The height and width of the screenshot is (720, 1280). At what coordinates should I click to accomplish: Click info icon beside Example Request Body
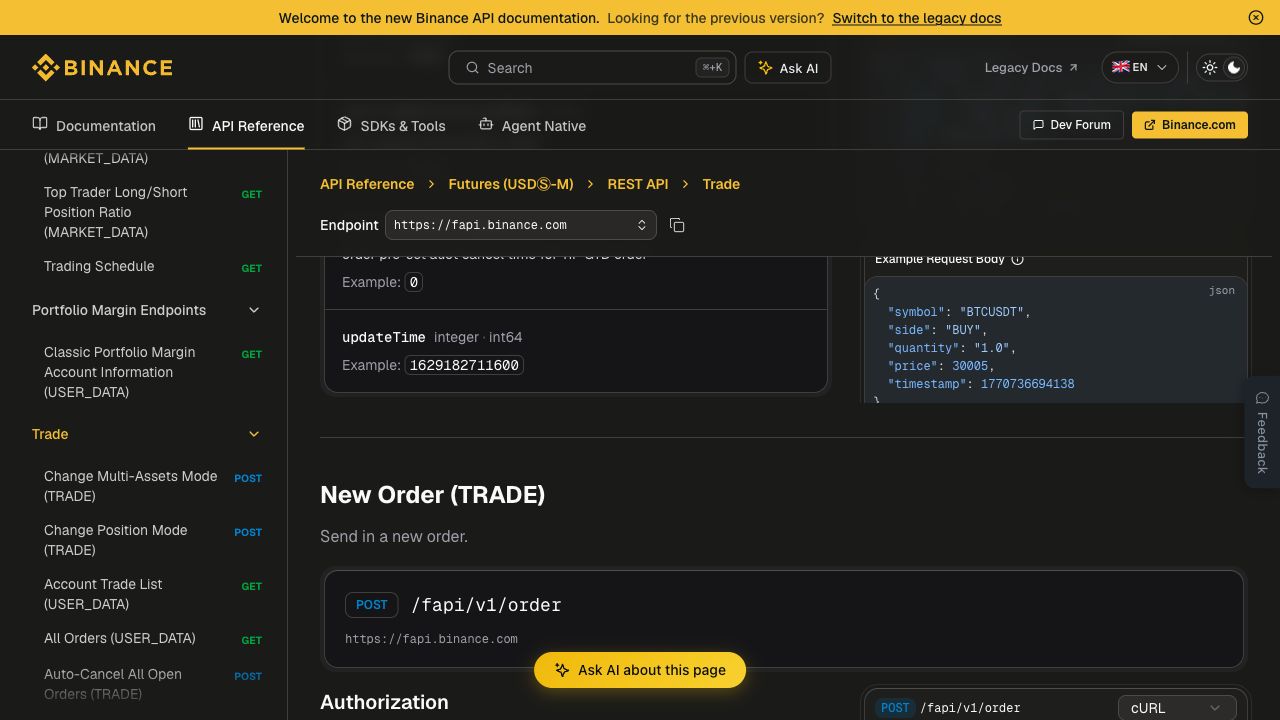click(1018, 259)
